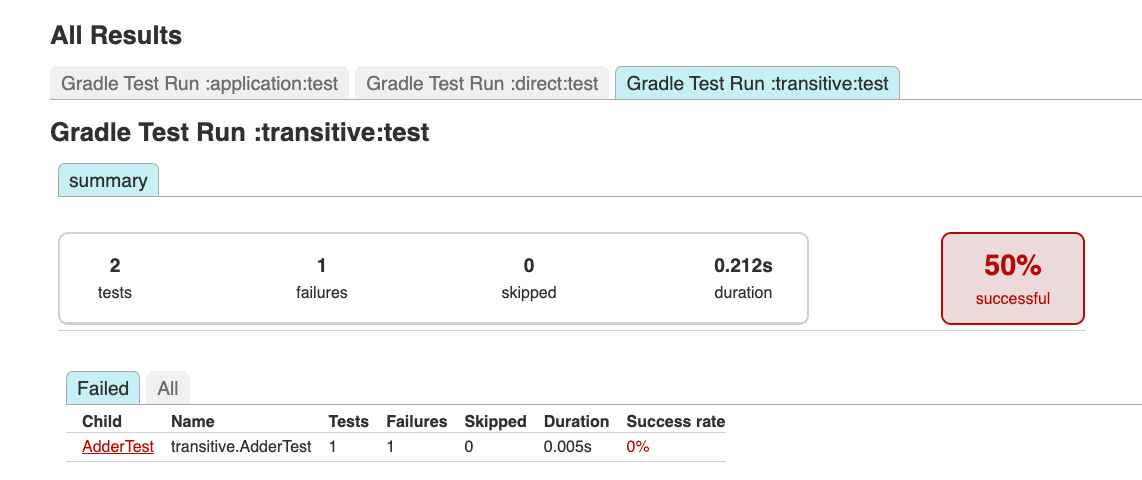This screenshot has height=480, width=1142.
Task: Click the transitive.AdderTest name cell
Action: tap(241, 447)
